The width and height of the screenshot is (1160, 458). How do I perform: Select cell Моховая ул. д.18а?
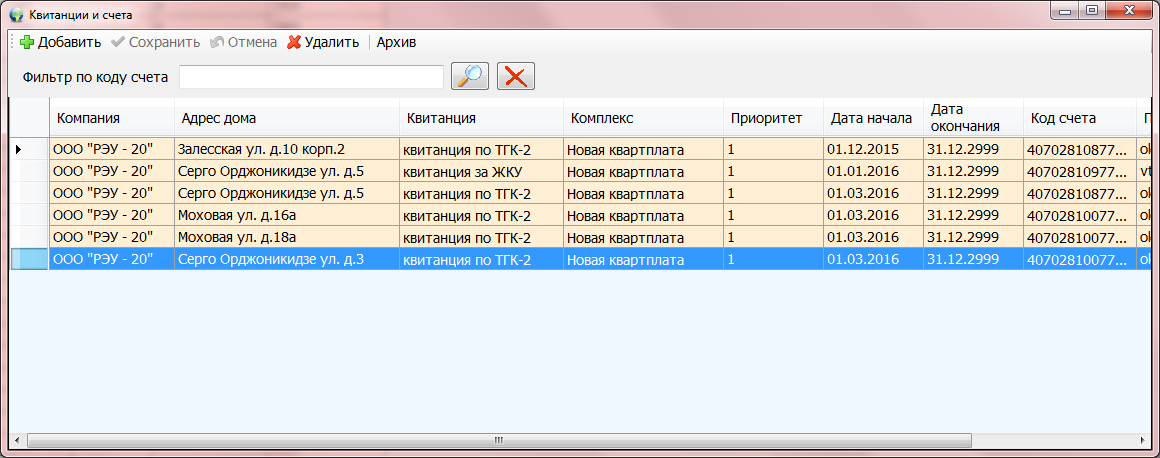[x=287, y=238]
